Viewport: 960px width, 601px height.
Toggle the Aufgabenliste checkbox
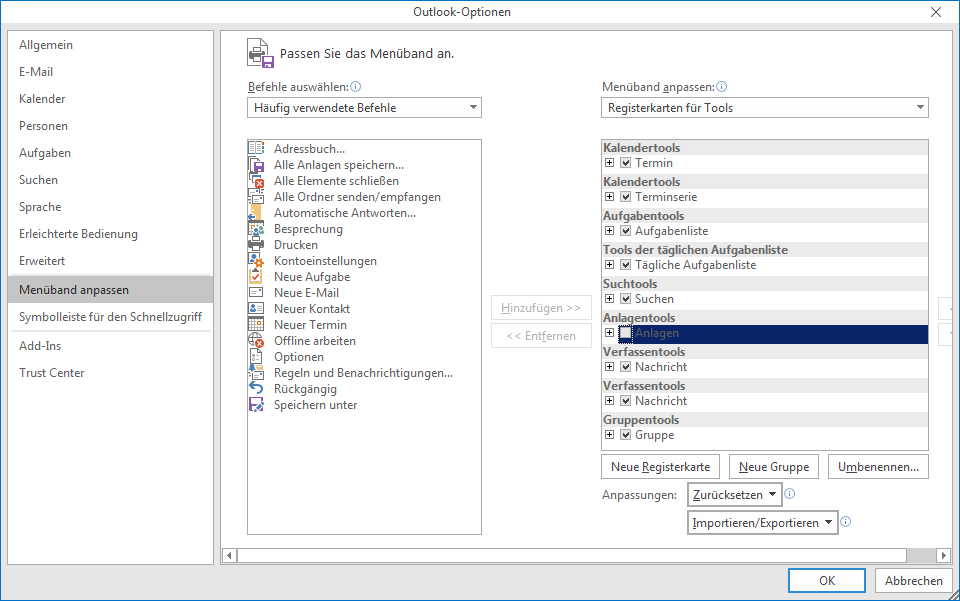[626, 231]
